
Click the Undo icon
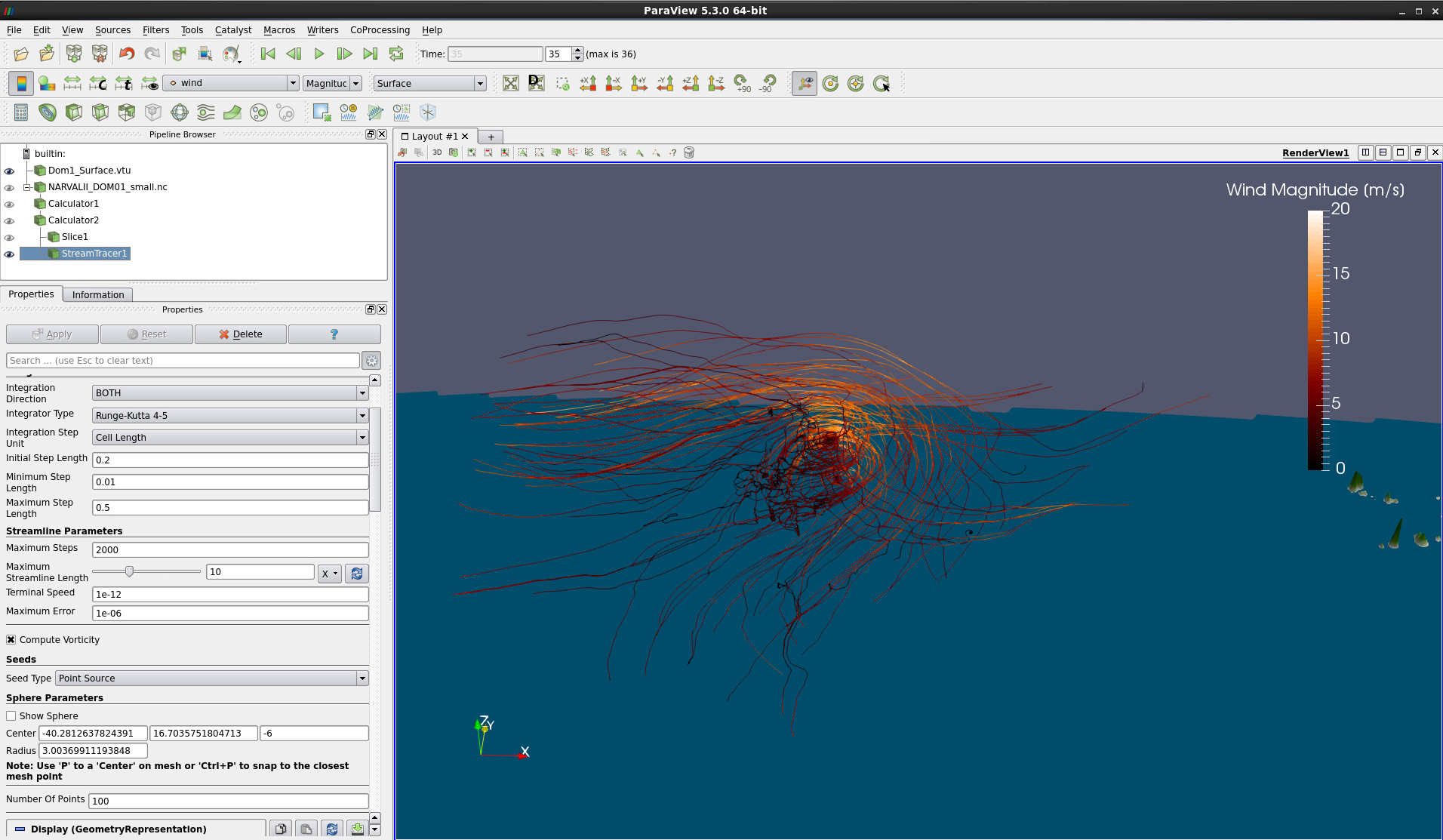pyautogui.click(x=127, y=54)
